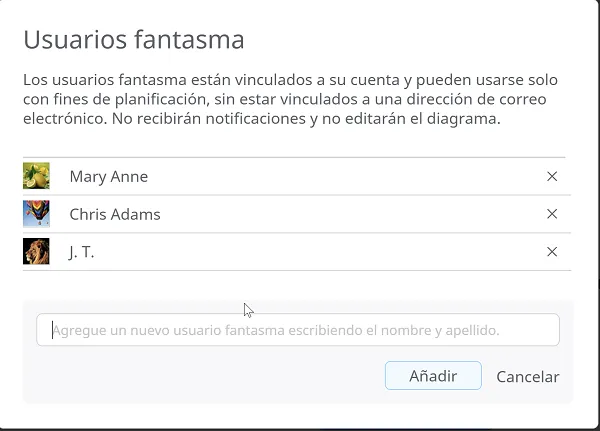Click the lion avatar of J. T.
The height and width of the screenshot is (431, 600).
[36, 251]
